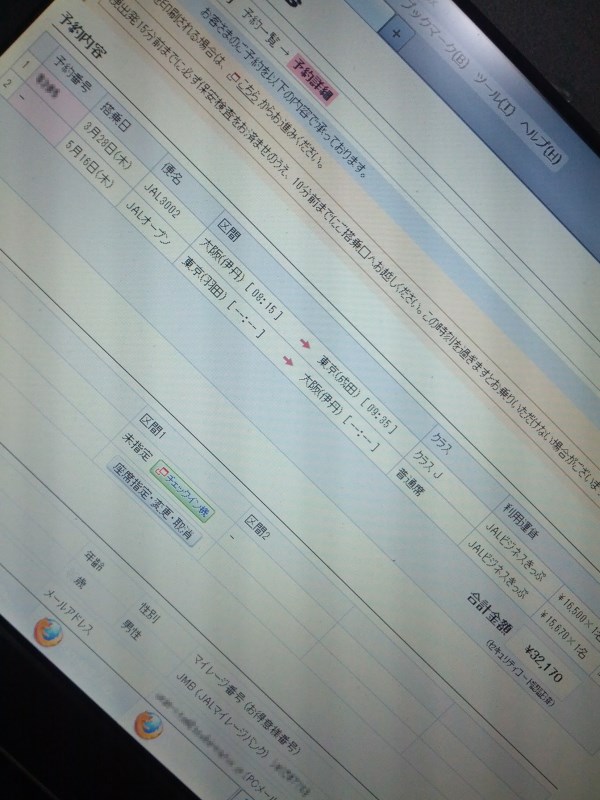The height and width of the screenshot is (800, 600).
Task: Open a new tab with the plus button
Action: coord(396,34)
